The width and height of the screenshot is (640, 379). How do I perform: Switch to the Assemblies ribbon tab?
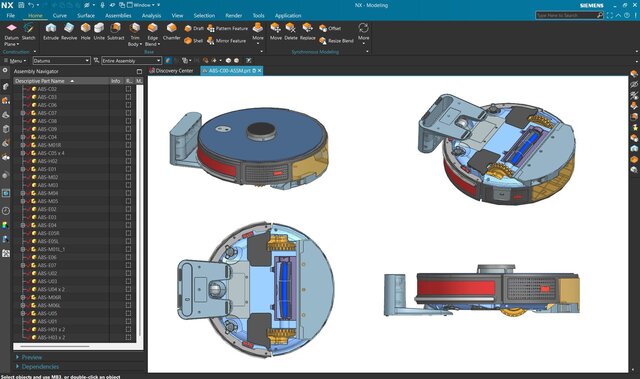coord(118,16)
